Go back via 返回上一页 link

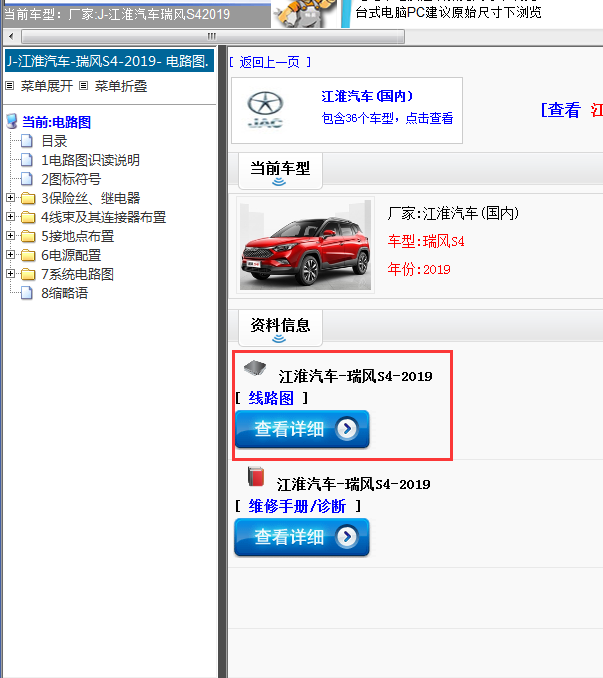pyautogui.click(x=270, y=62)
